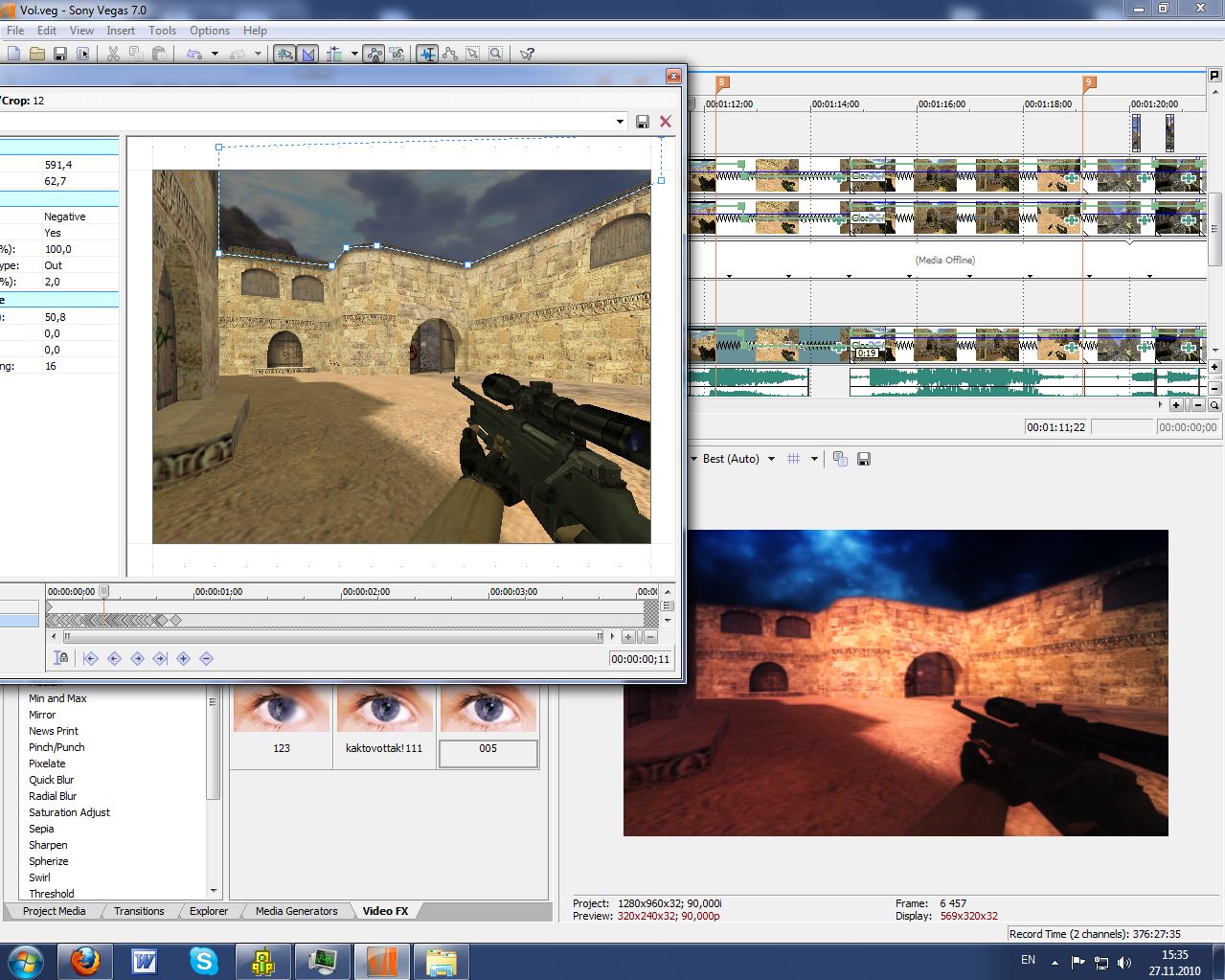Delete Keyframe with minus diamond icon
This screenshot has width=1225, height=980.
206,658
